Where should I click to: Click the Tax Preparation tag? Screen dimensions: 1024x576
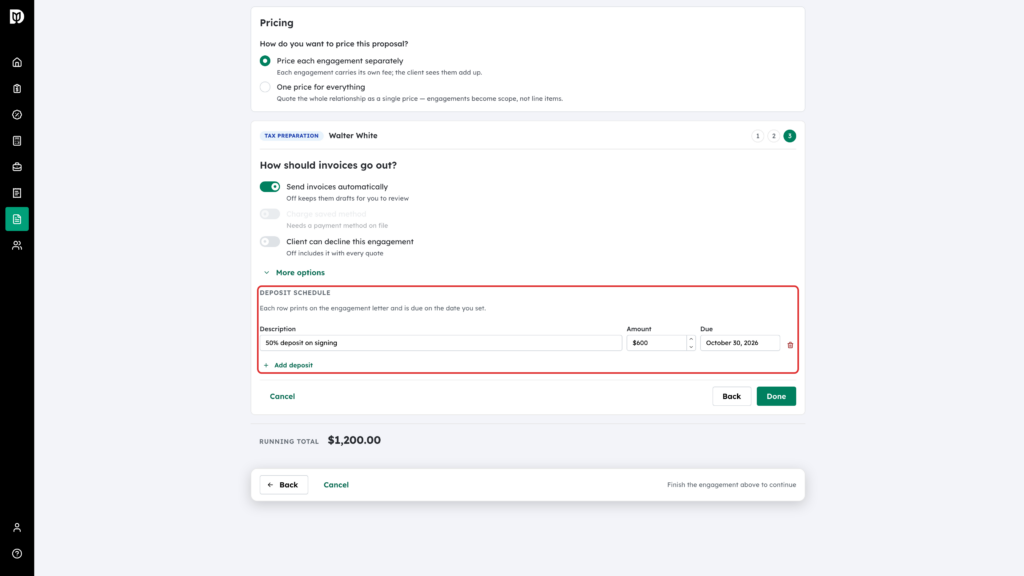pyautogui.click(x=291, y=136)
